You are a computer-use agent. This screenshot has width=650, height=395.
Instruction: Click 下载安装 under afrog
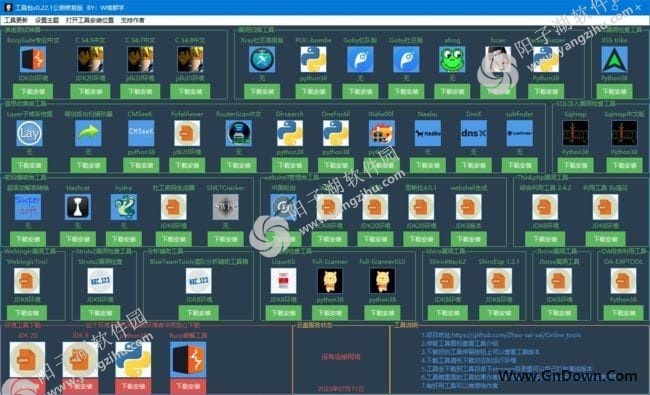[x=452, y=92]
